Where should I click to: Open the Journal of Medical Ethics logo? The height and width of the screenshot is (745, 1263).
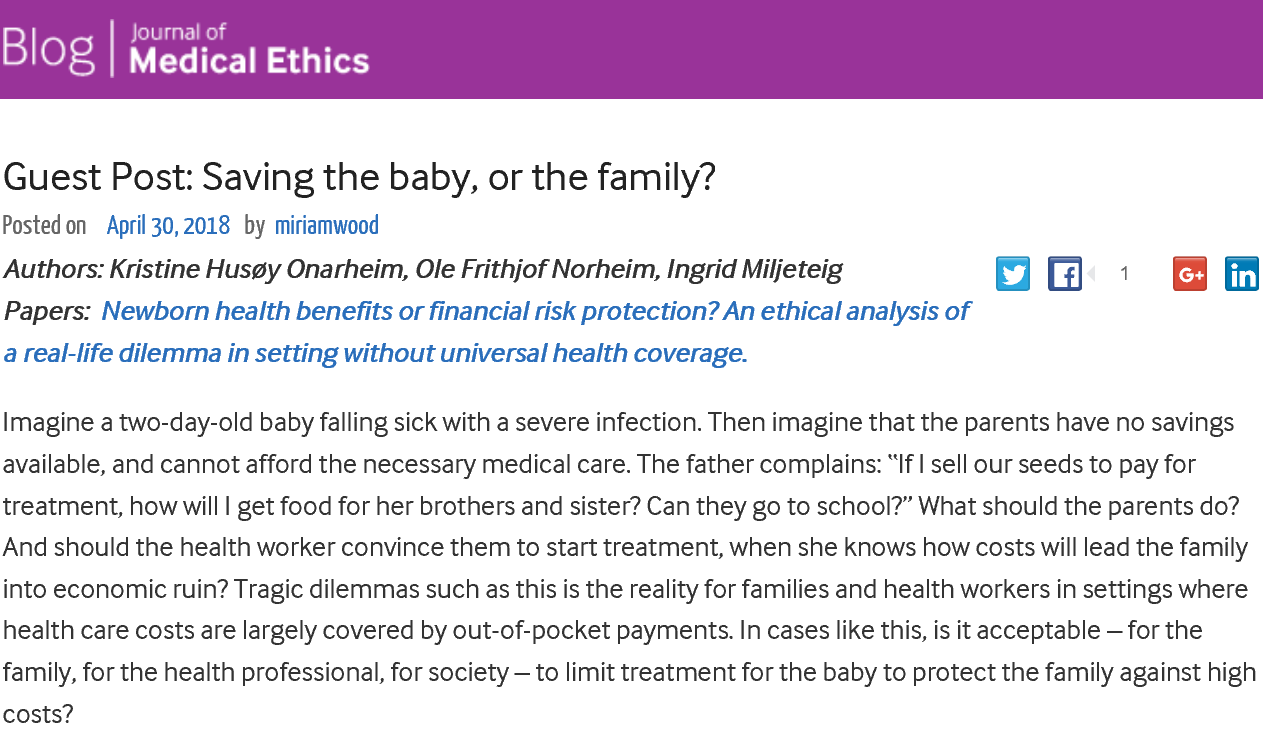pyautogui.click(x=249, y=48)
